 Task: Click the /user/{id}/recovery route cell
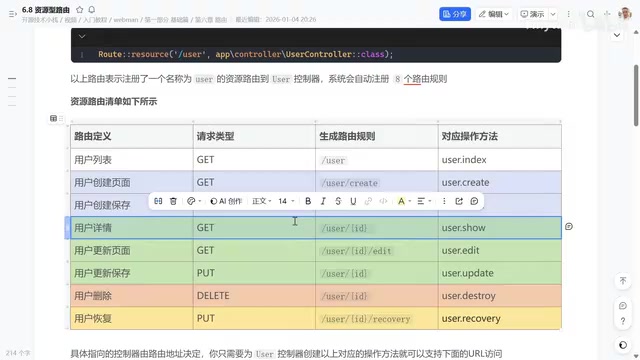pyautogui.click(x=376, y=318)
